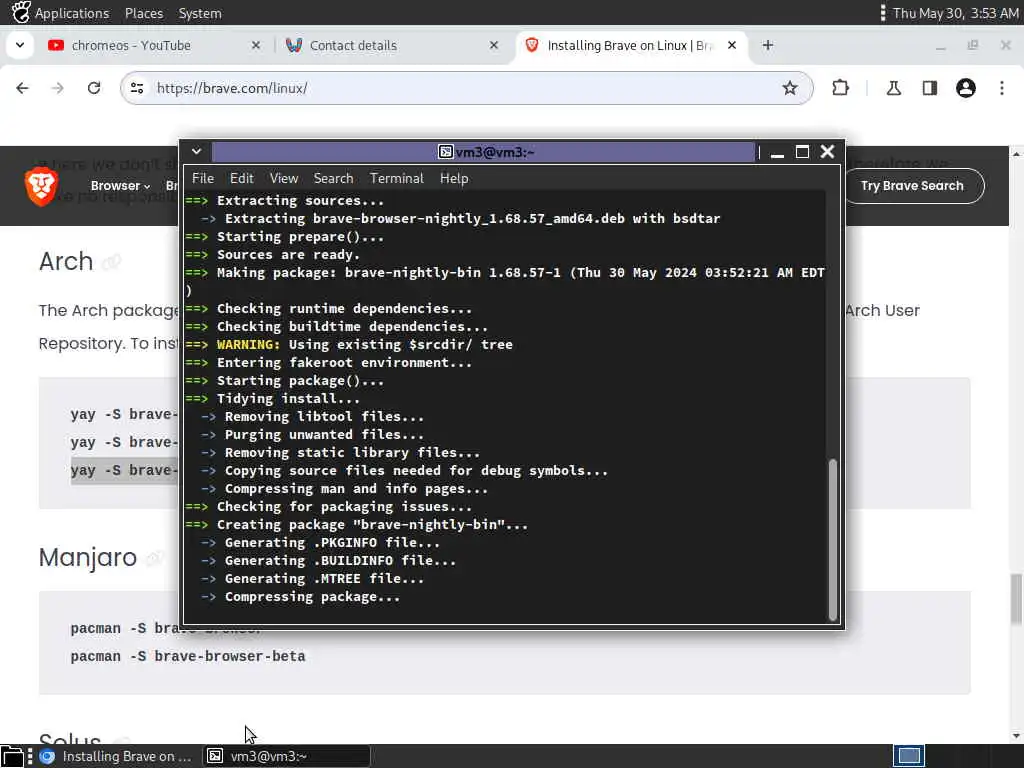Click the Manjaro section heading
The width and height of the screenshot is (1024, 768).
[x=88, y=557]
